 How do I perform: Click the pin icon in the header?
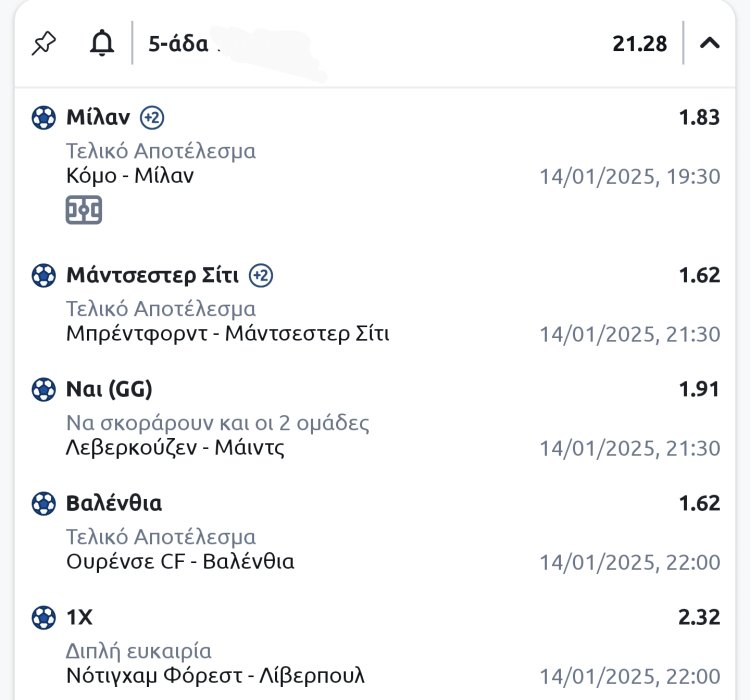(x=44, y=43)
